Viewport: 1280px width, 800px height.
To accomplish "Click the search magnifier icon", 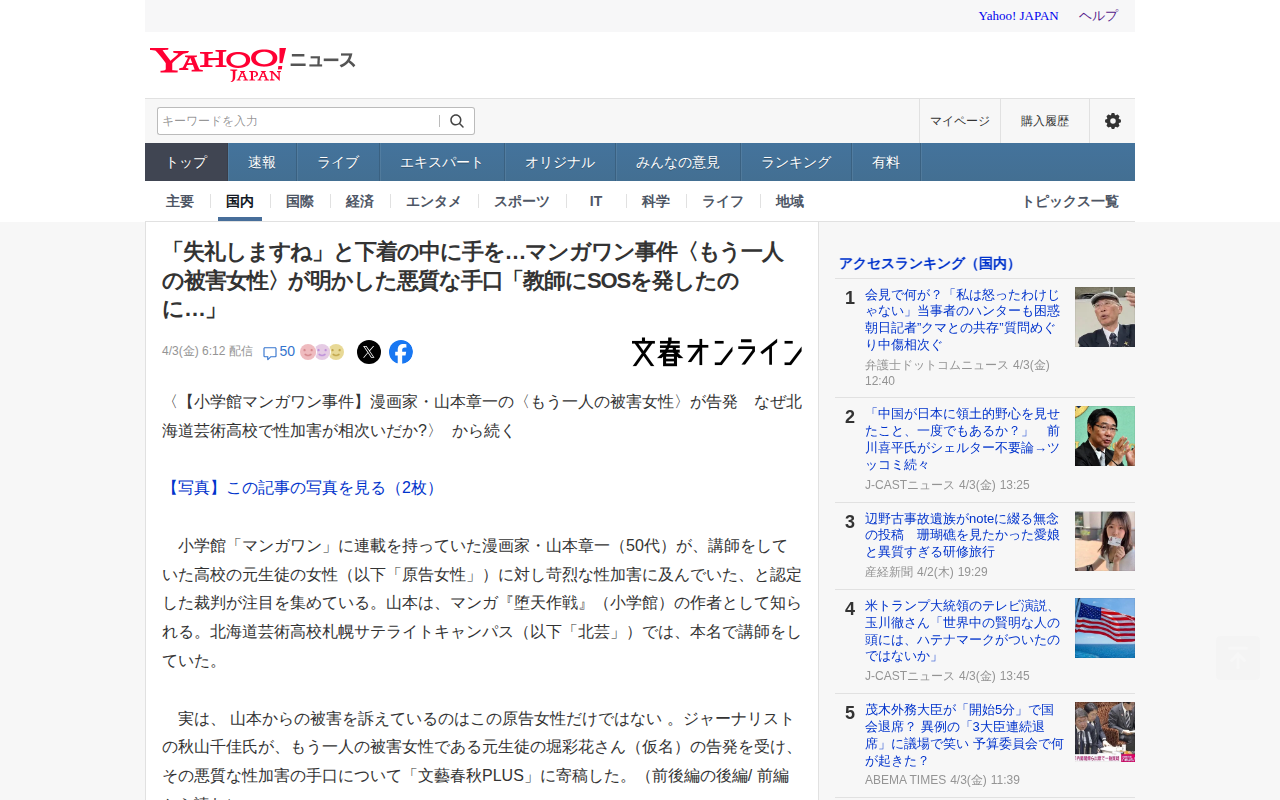I will tap(457, 121).
